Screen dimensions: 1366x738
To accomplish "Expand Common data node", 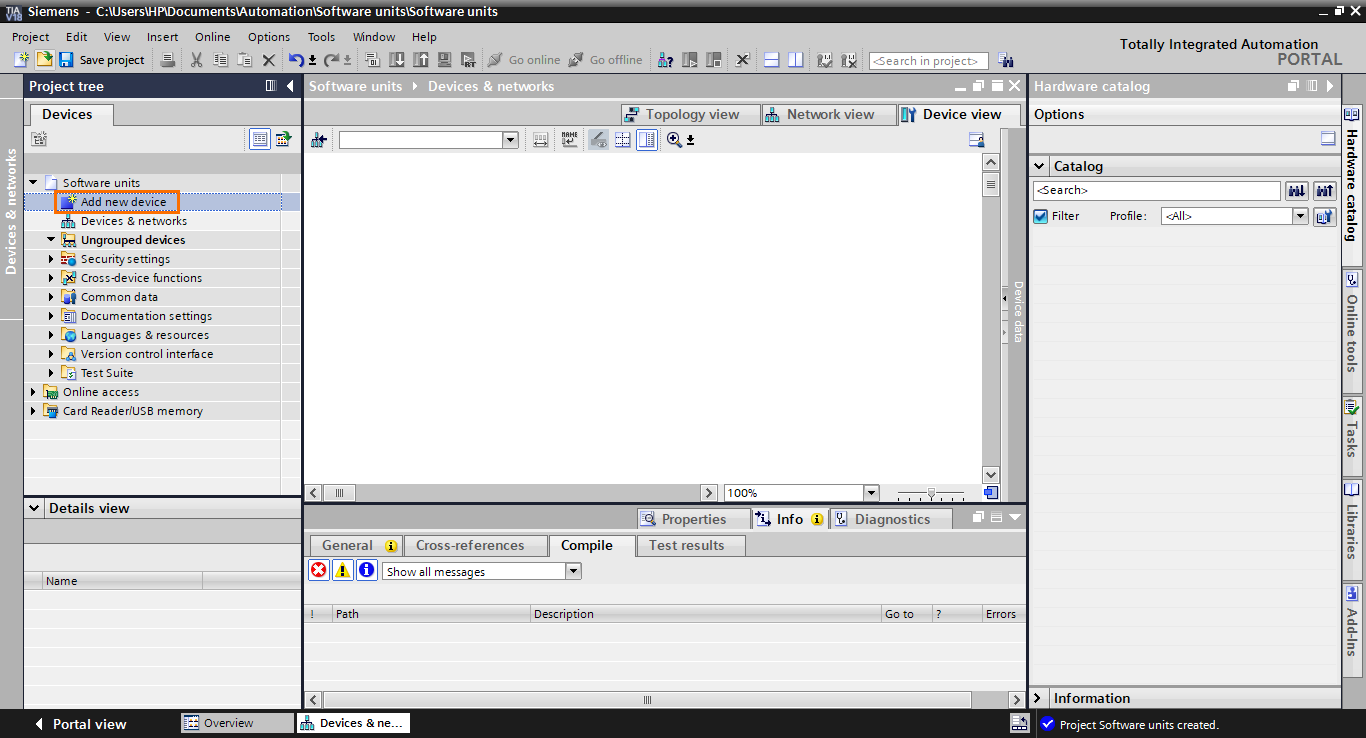I will point(51,297).
